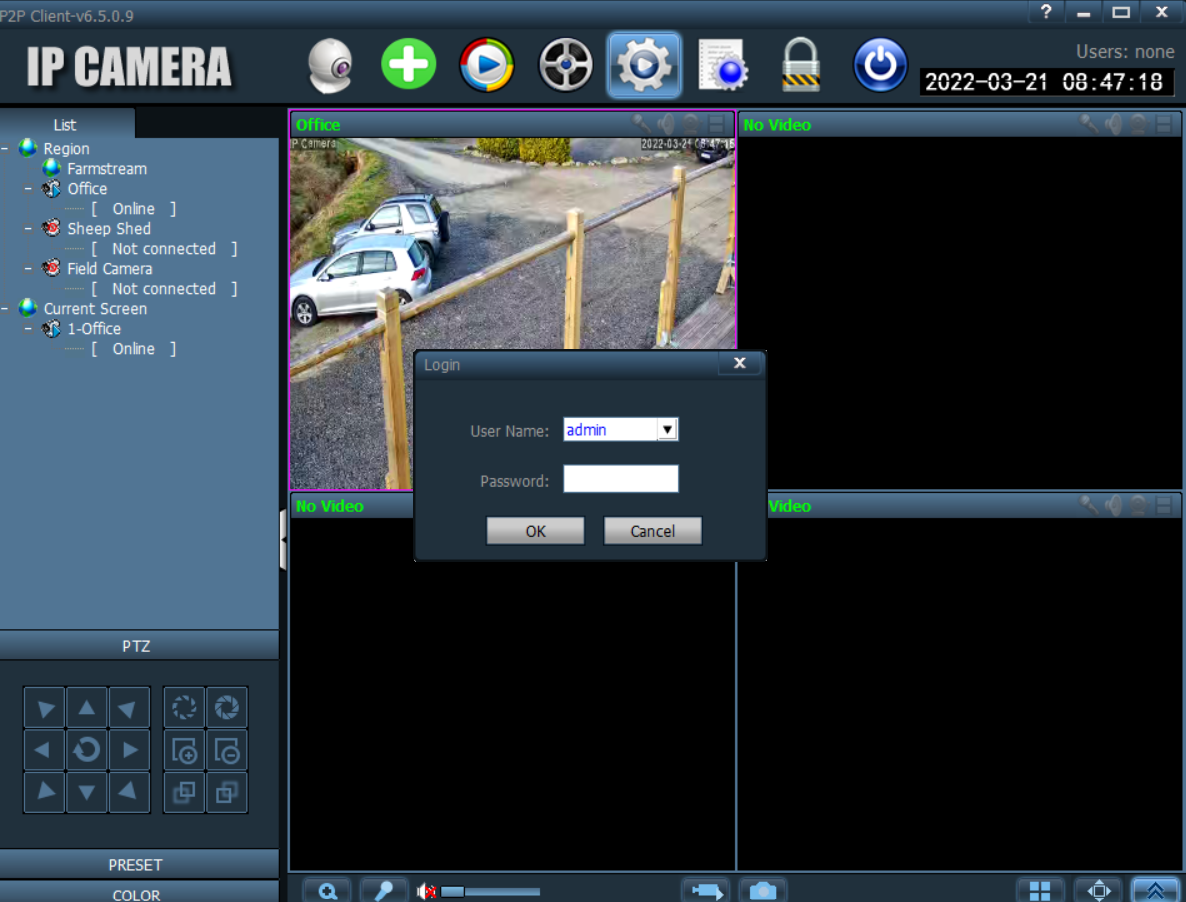Tilt camera down with PTZ arrow
The image size is (1186, 902).
[x=87, y=792]
